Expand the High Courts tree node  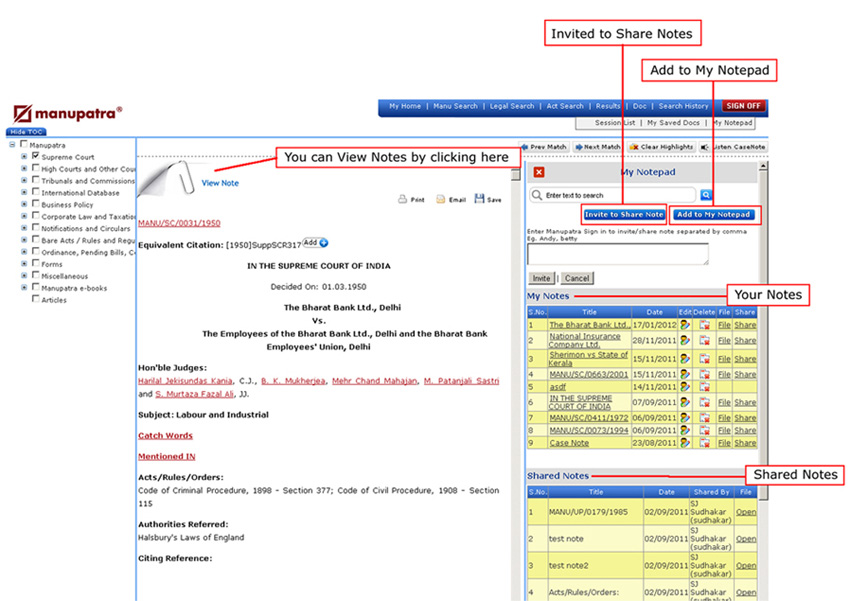[24, 169]
